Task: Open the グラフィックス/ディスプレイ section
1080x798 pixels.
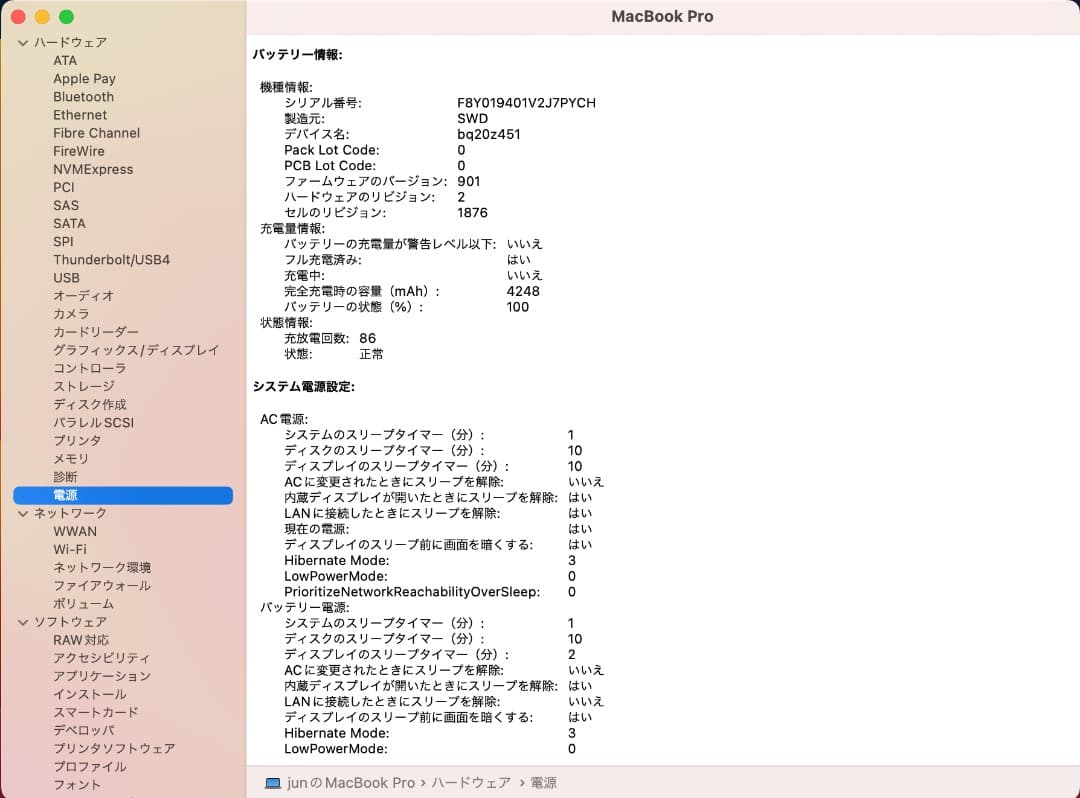Action: [x=136, y=349]
